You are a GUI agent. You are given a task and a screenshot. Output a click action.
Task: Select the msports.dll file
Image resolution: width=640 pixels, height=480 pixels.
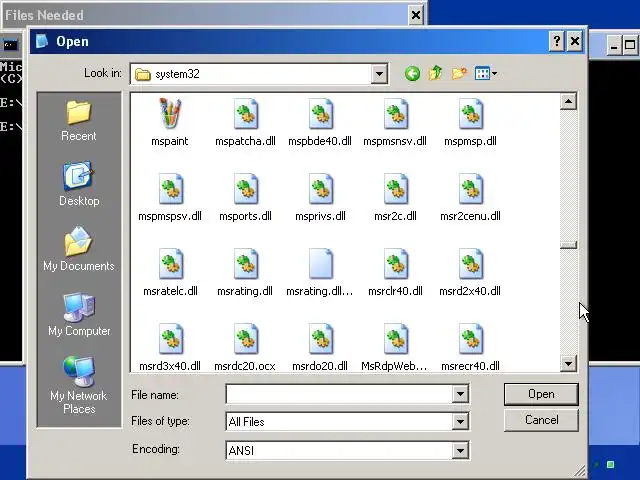pyautogui.click(x=245, y=197)
